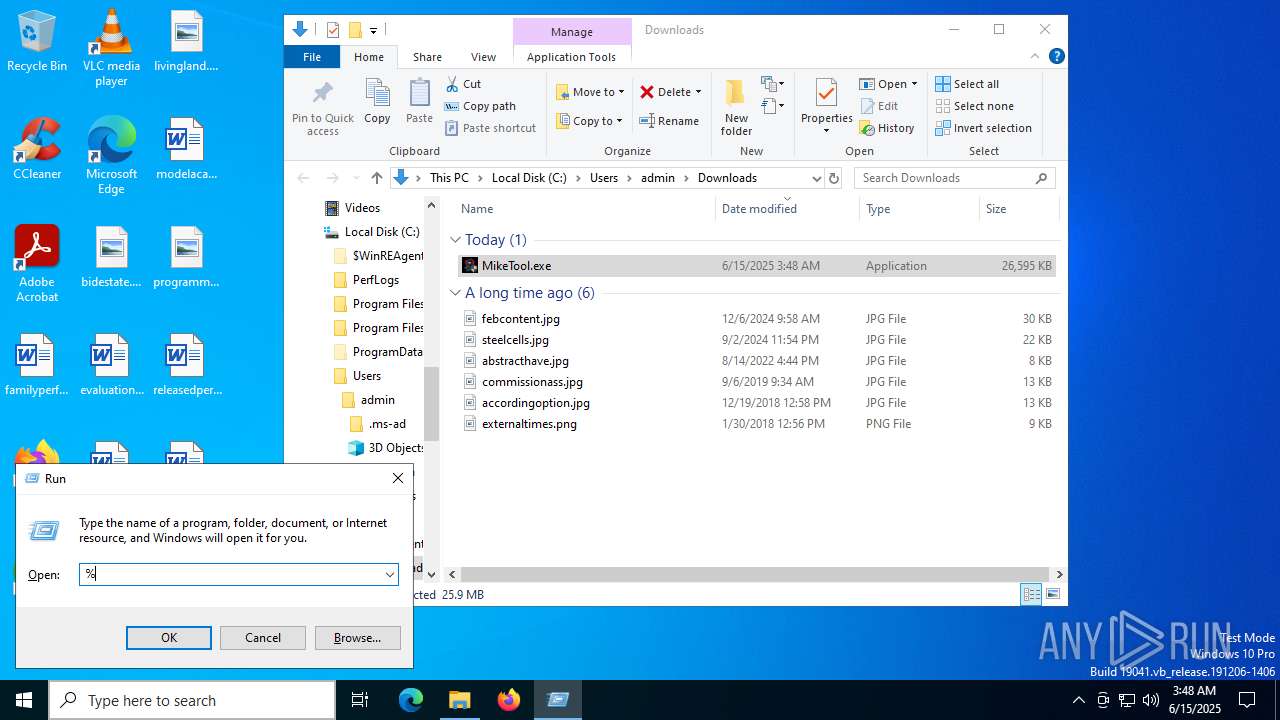Screen dimensions: 1280x720
Task: Select the familyperf Word document on desktop
Action: pyautogui.click(x=37, y=364)
